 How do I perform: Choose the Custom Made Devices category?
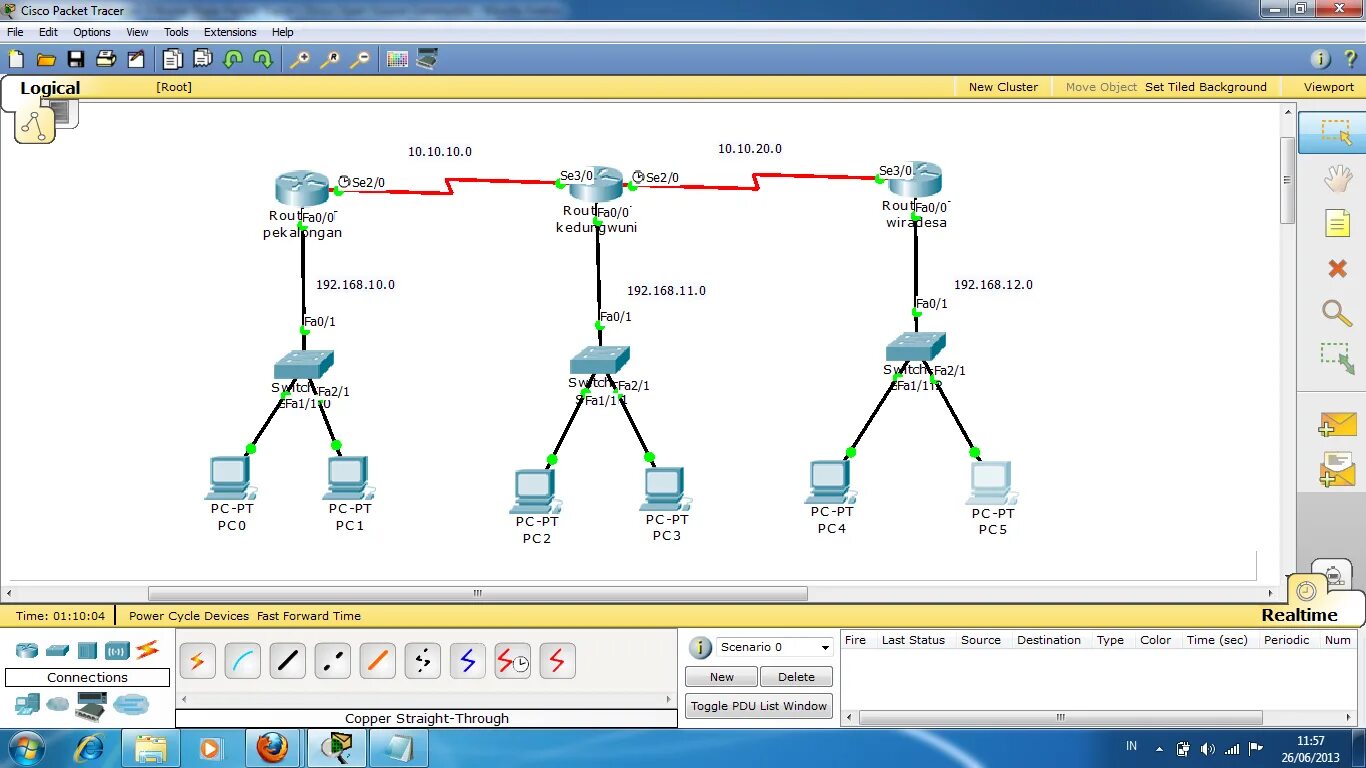[x=91, y=707]
